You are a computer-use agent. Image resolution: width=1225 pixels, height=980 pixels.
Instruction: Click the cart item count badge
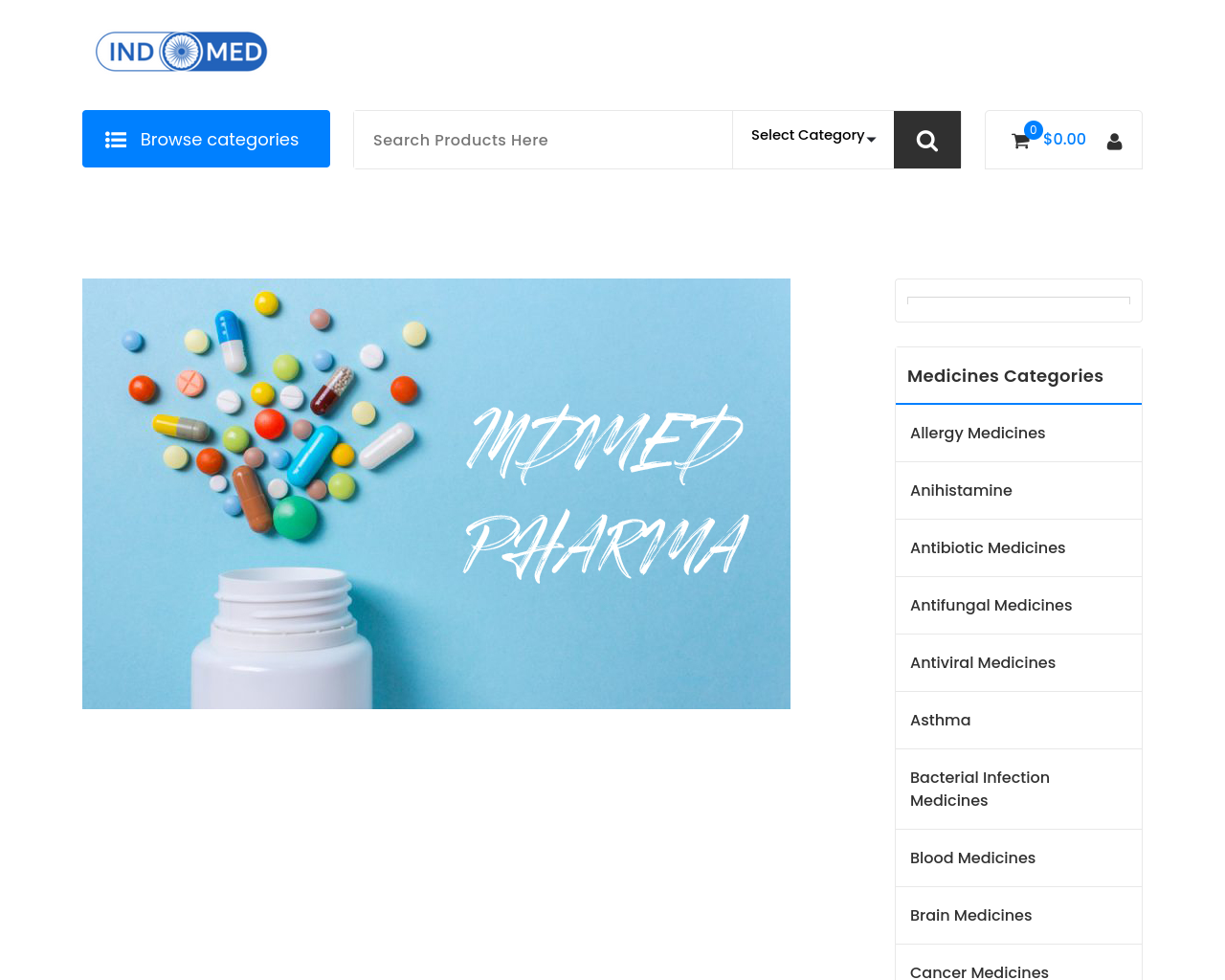pos(1033,130)
